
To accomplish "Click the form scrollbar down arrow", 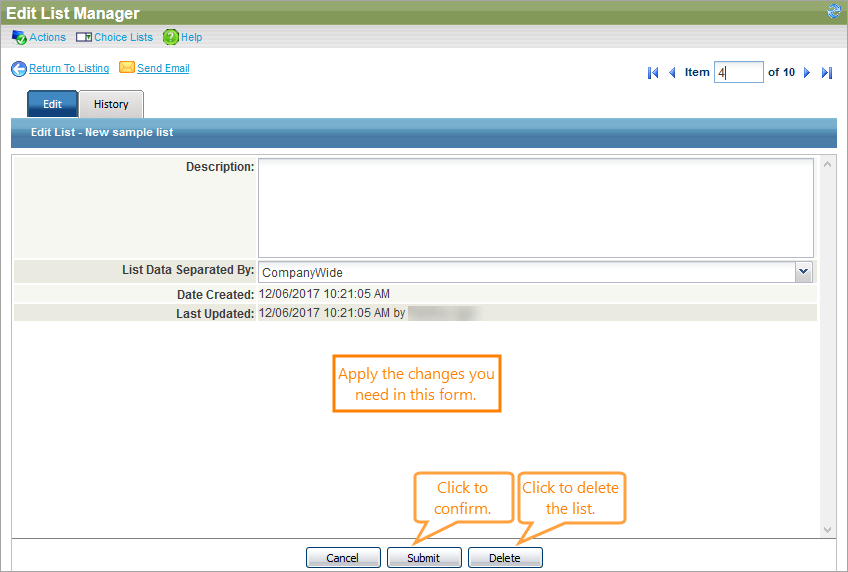I will click(x=827, y=530).
